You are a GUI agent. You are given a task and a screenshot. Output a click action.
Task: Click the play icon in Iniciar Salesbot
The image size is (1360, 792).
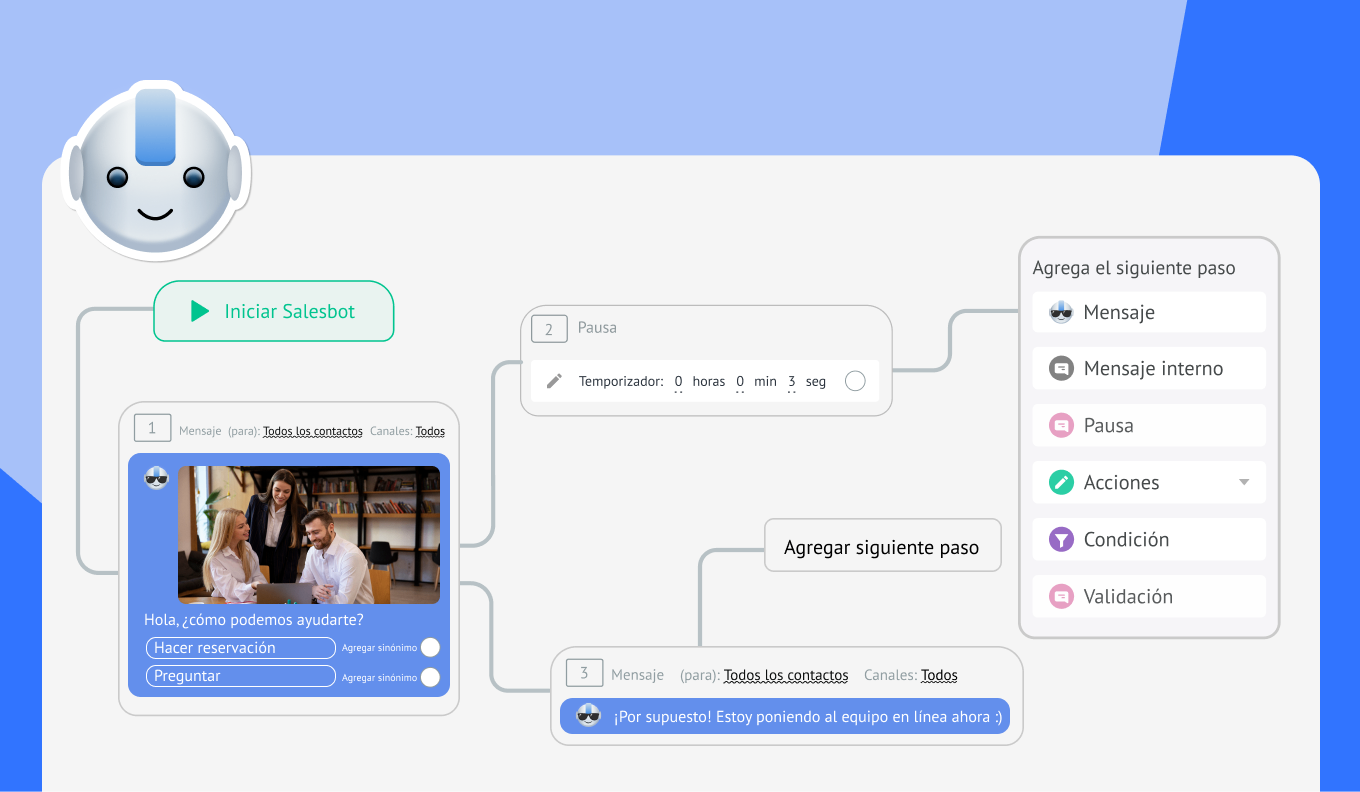click(200, 311)
